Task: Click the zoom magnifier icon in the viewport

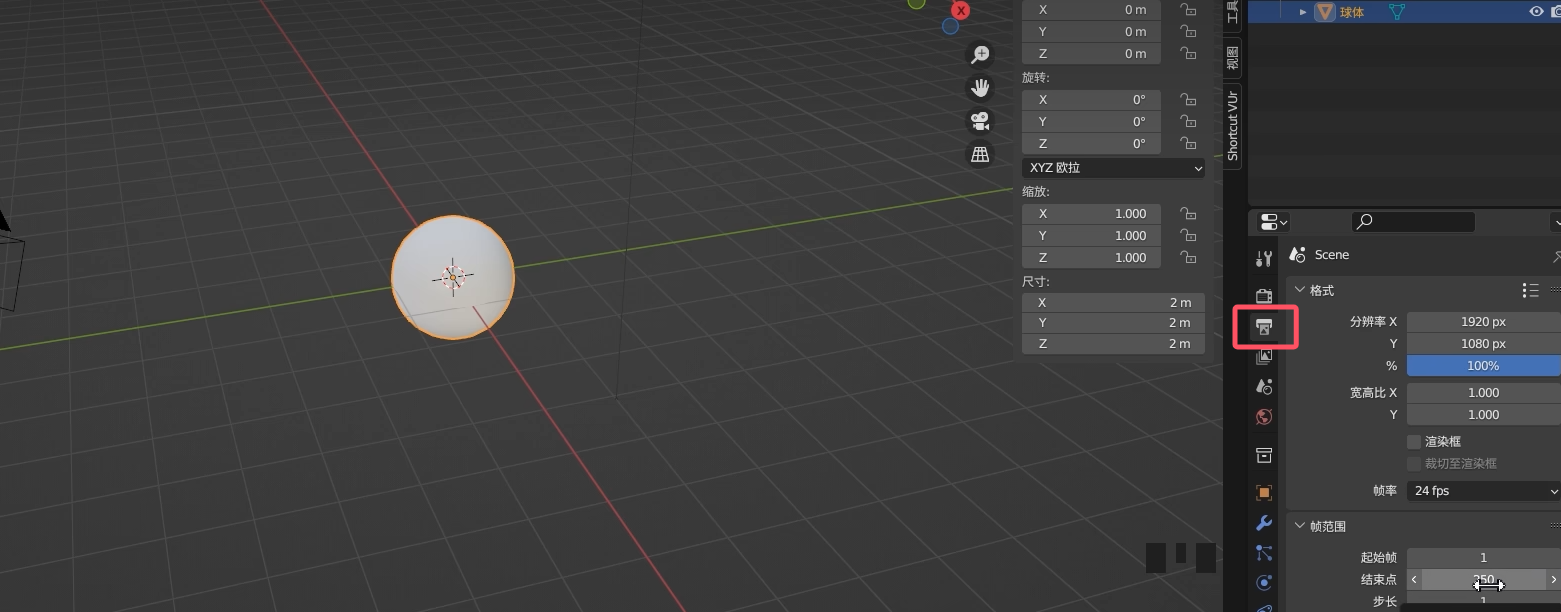Action: (x=980, y=55)
